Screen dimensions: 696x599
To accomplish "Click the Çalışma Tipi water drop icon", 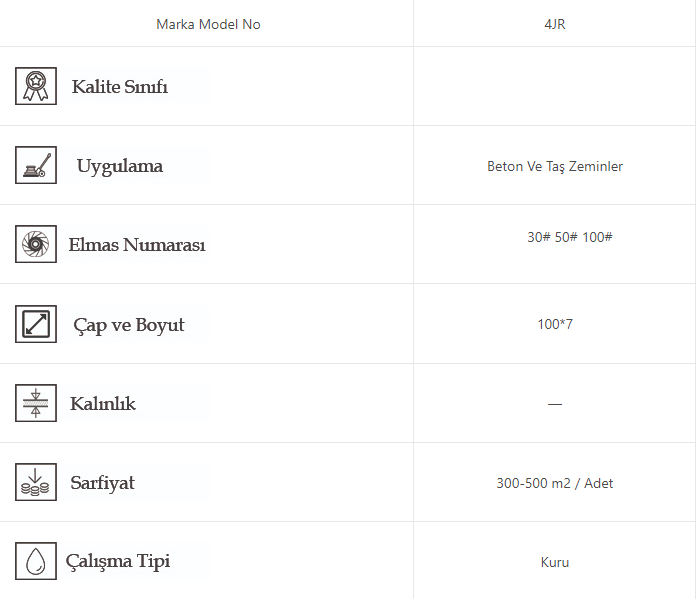I will pyautogui.click(x=36, y=561).
